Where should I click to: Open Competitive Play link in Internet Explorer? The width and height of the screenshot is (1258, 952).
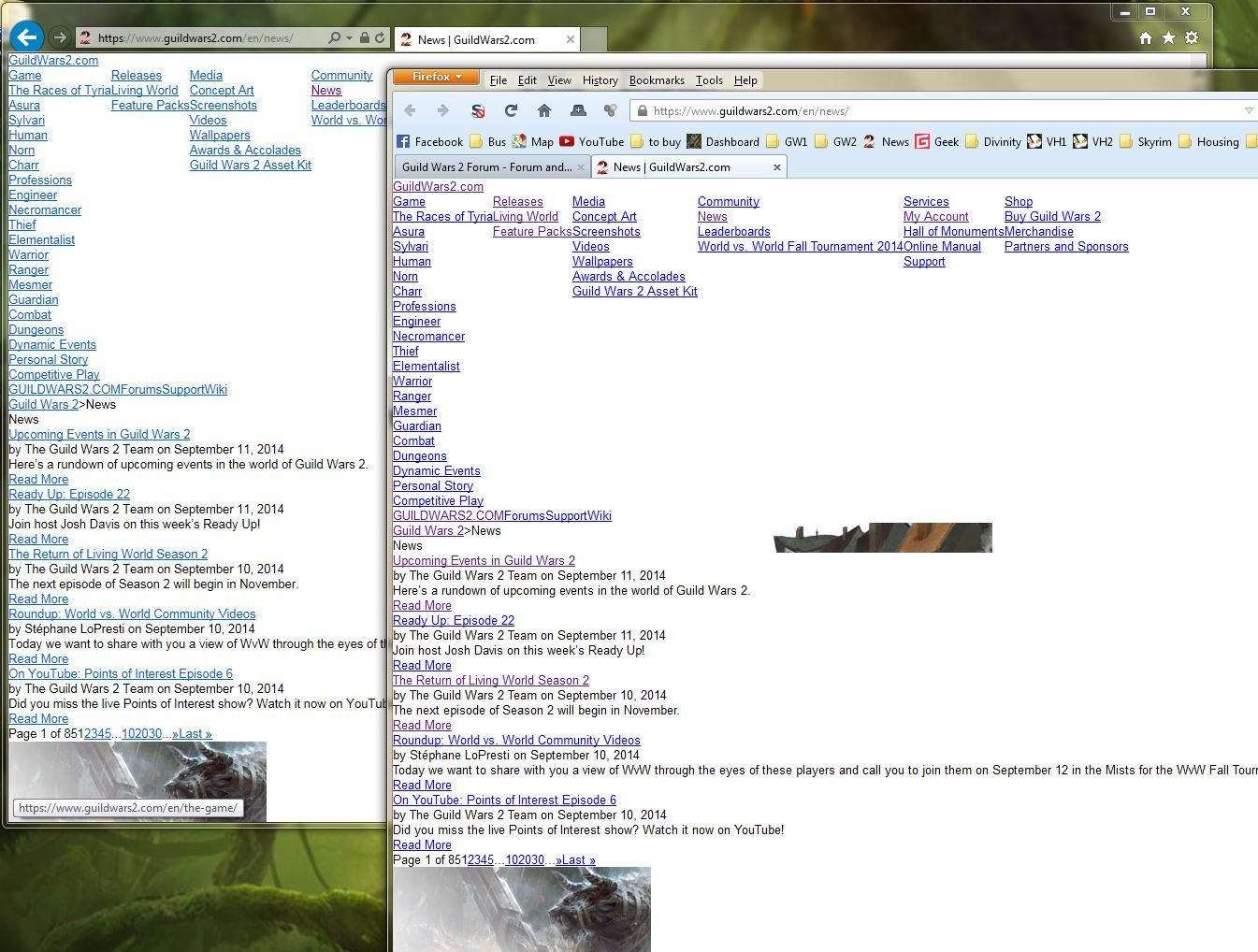[54, 375]
